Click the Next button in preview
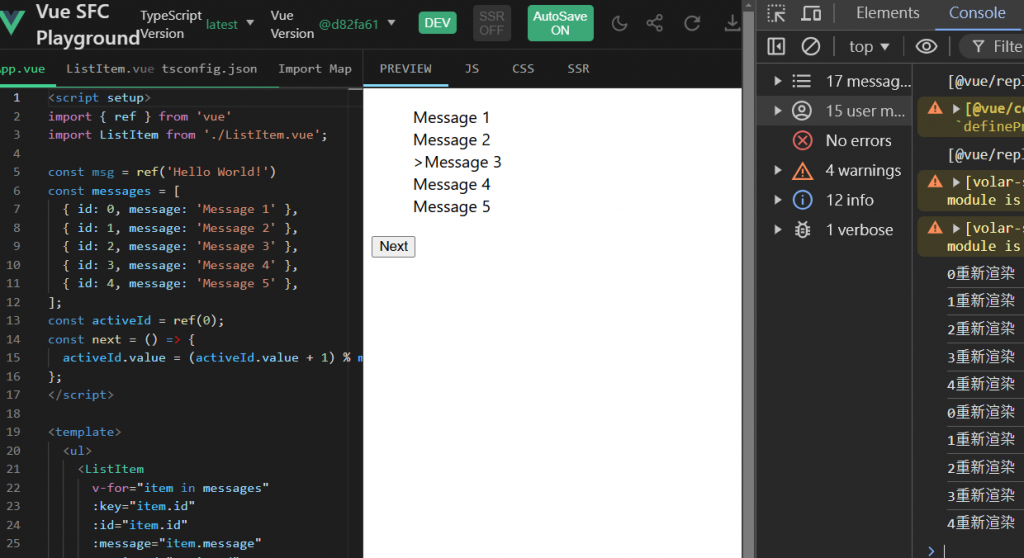Screen dimensions: 1024x558 pyautogui.click(x=393, y=246)
